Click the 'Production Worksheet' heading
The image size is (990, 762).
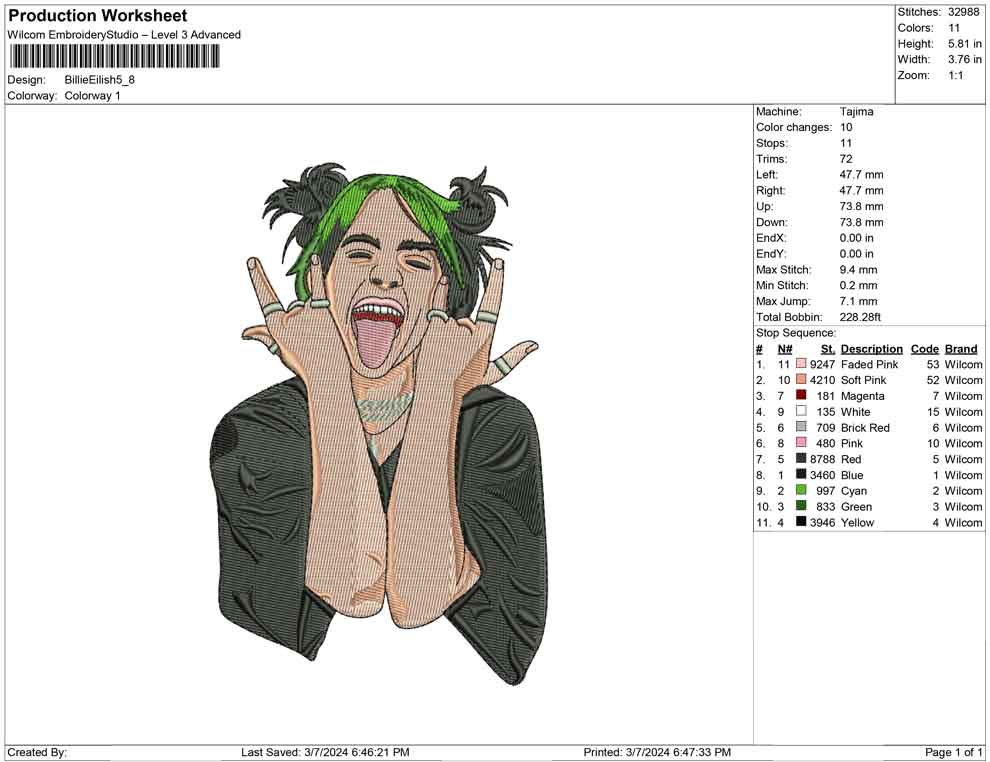[98, 16]
